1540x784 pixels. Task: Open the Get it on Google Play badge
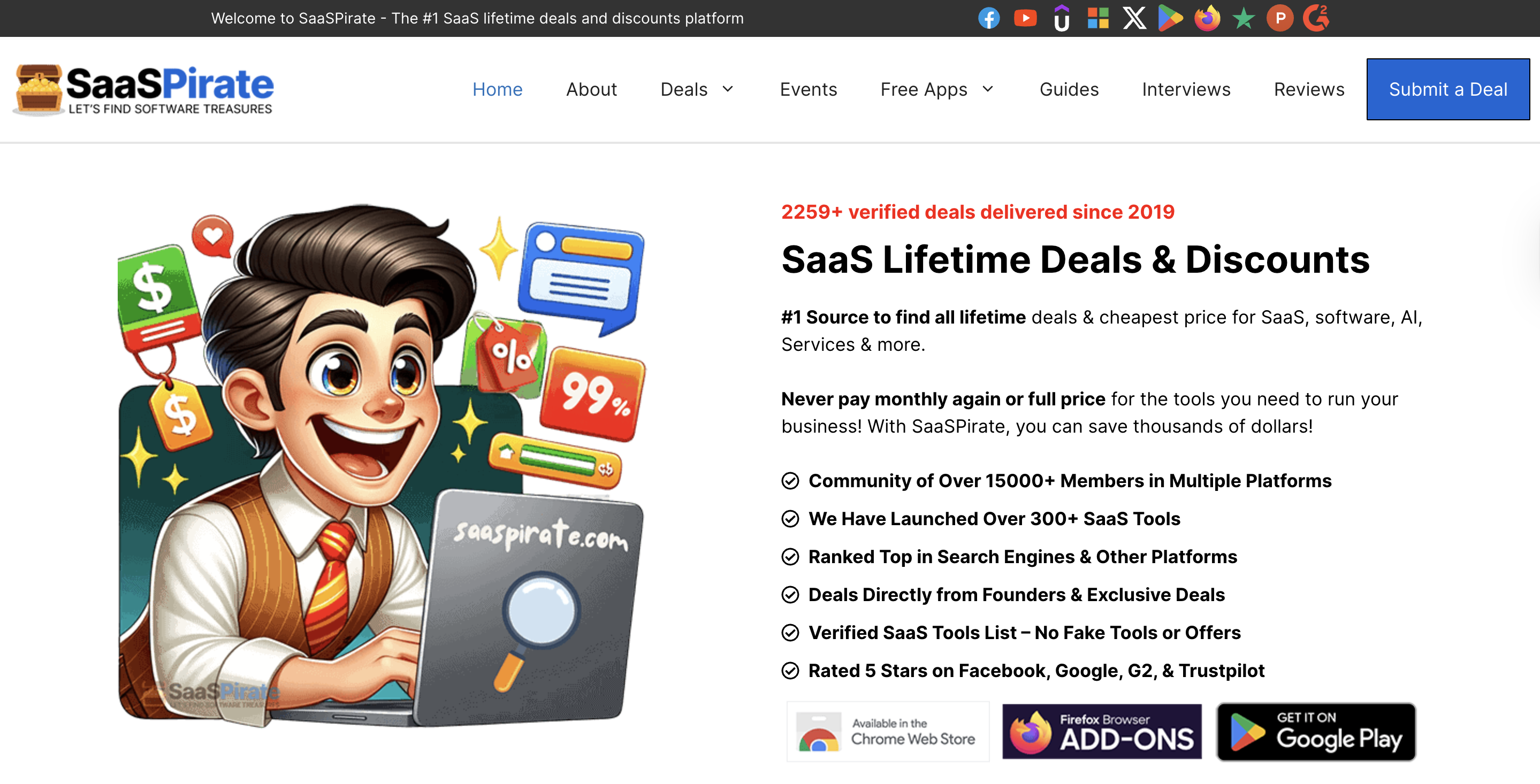coord(1316,732)
